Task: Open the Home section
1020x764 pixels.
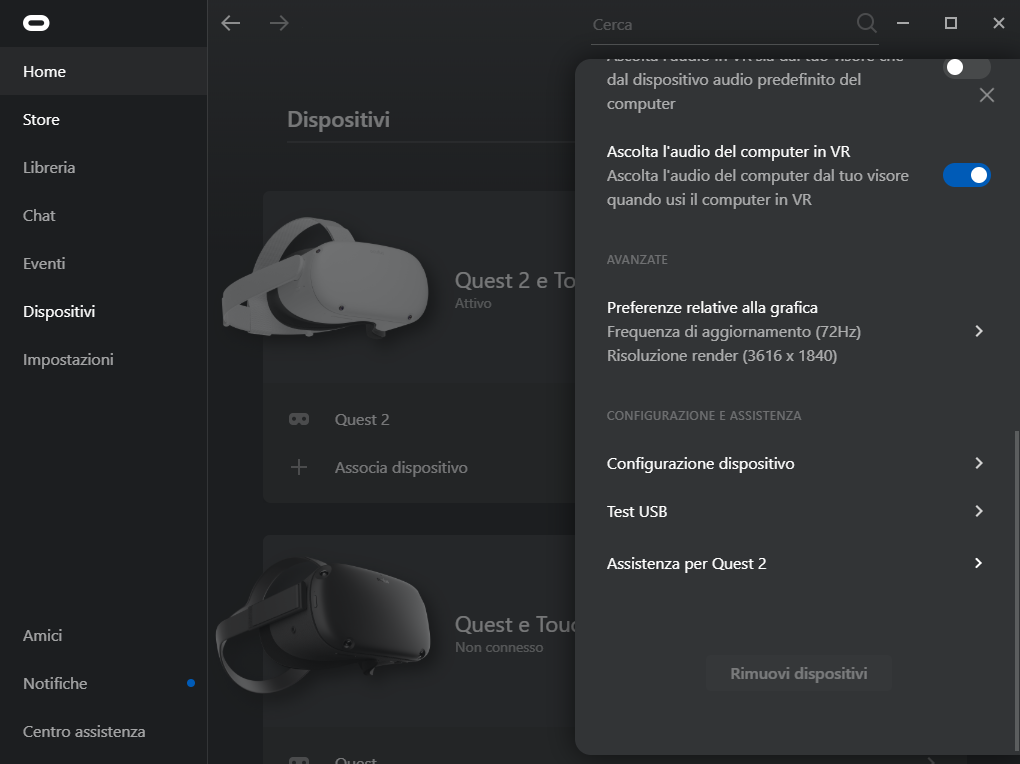Action: click(103, 71)
